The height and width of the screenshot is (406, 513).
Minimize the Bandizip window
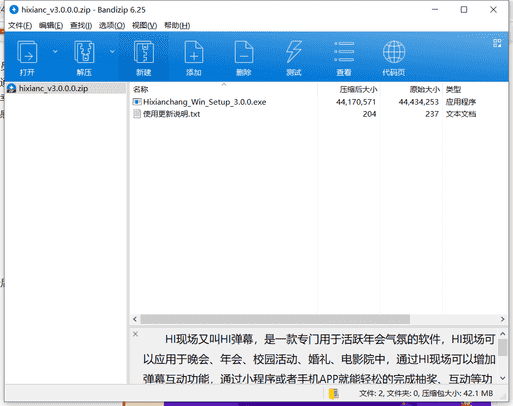[435, 10]
